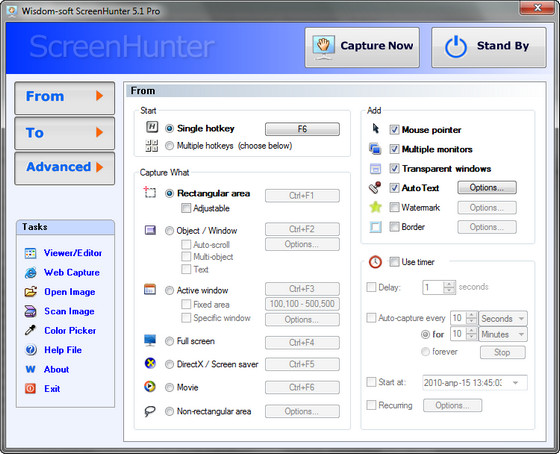Click the Transparent windows icon

pos(375,168)
